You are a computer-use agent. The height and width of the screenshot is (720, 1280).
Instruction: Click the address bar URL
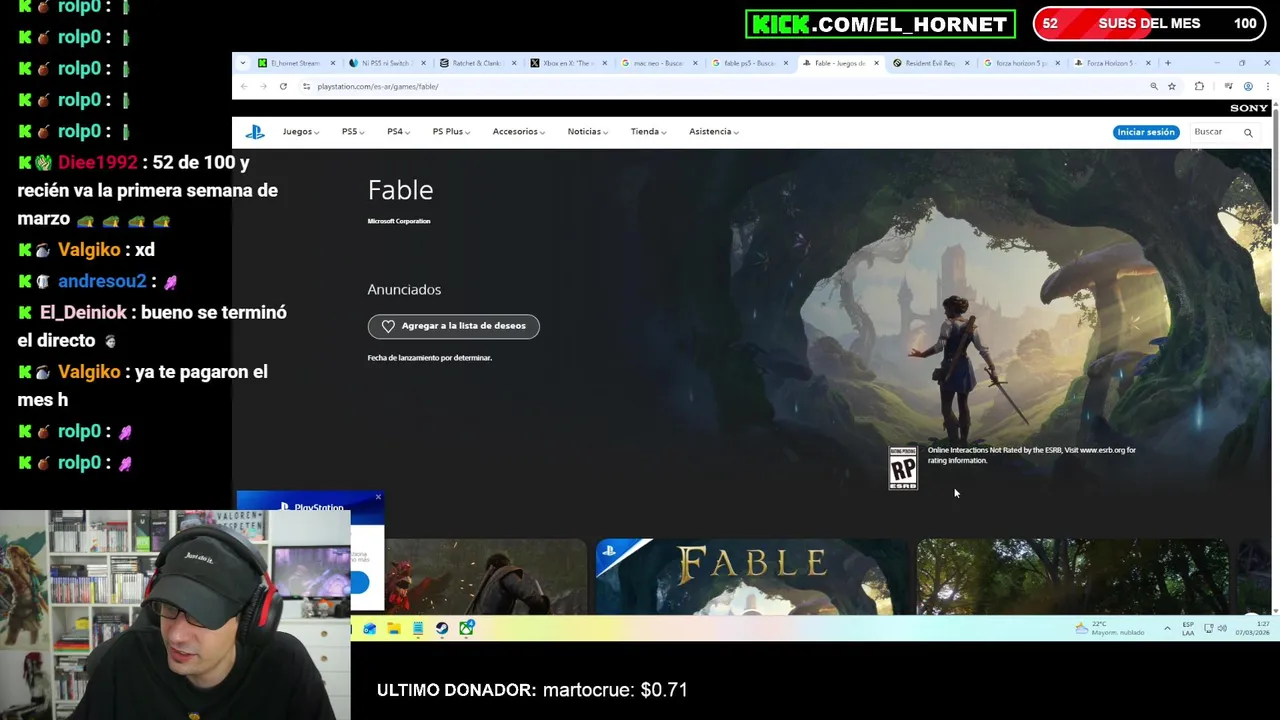(378, 87)
